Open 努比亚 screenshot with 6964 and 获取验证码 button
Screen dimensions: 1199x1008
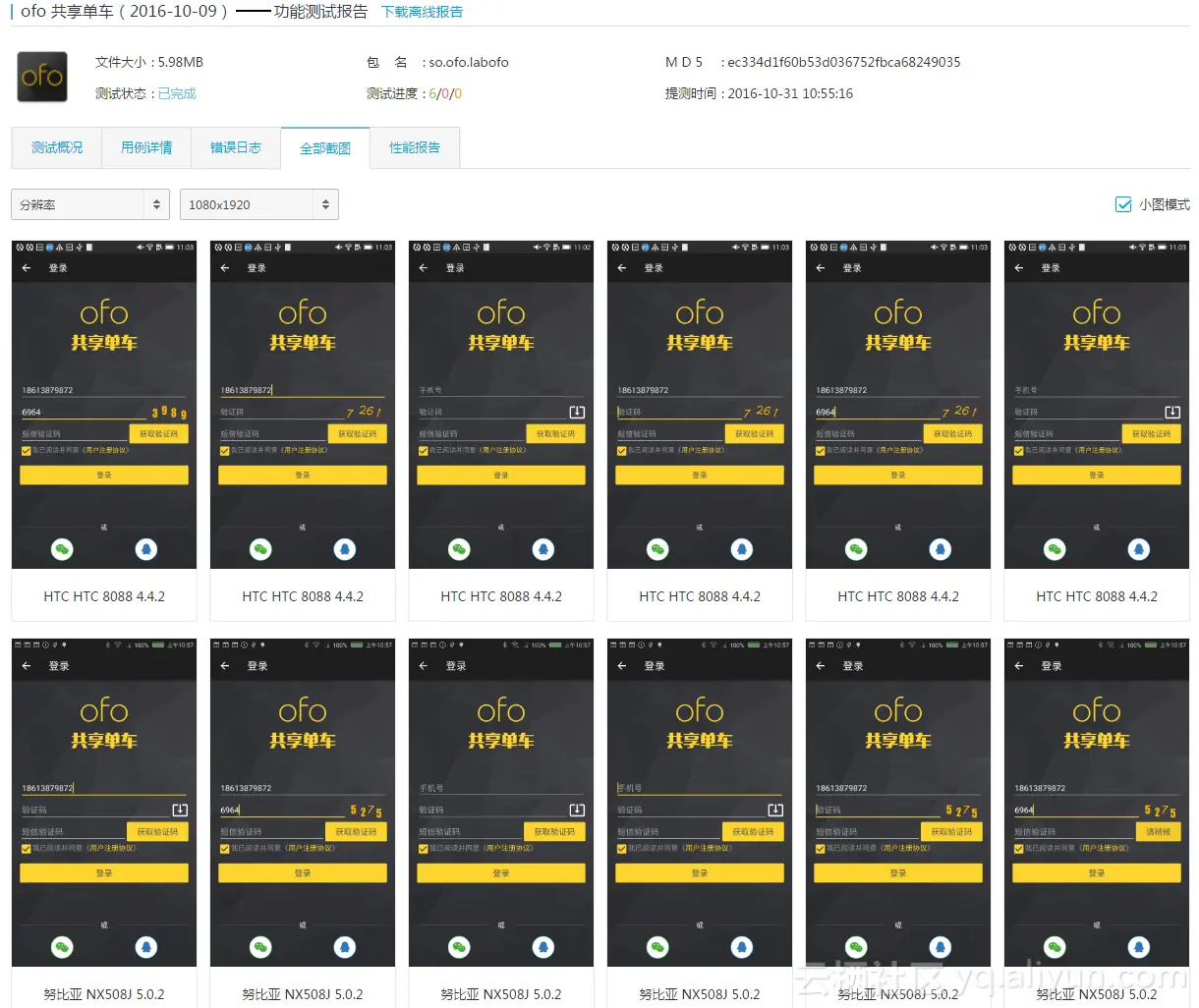tap(303, 802)
